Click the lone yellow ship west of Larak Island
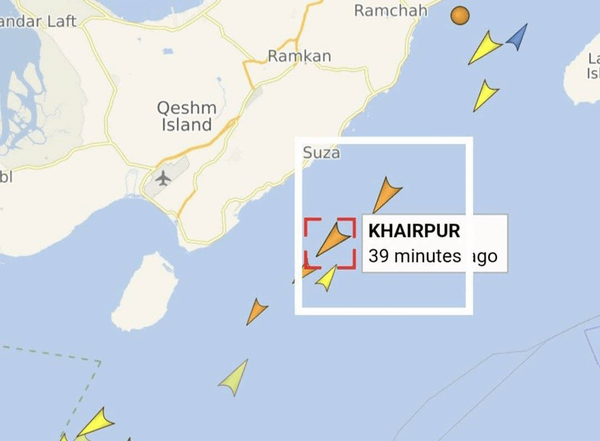 pyautogui.click(x=485, y=95)
